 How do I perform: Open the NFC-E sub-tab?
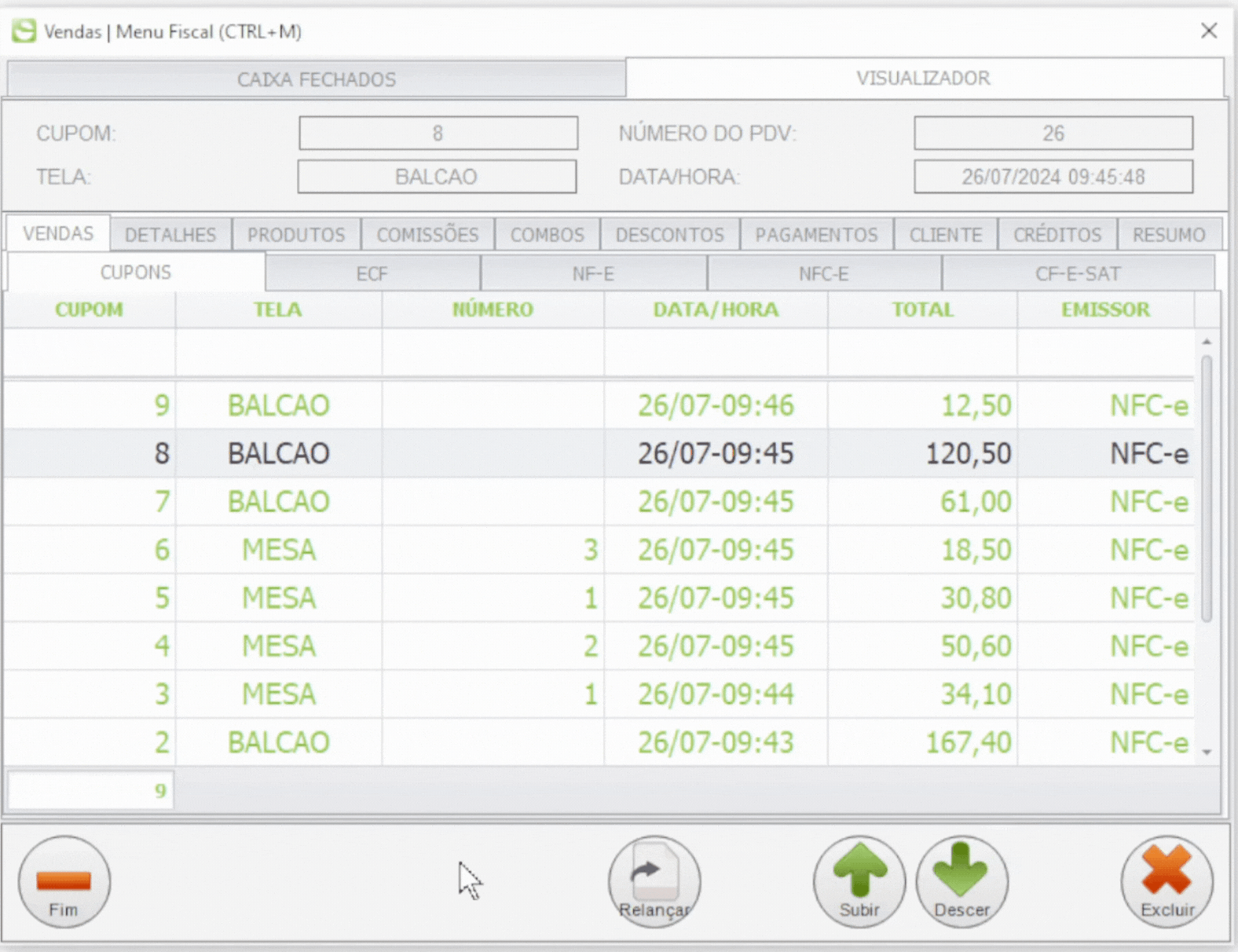[824, 274]
